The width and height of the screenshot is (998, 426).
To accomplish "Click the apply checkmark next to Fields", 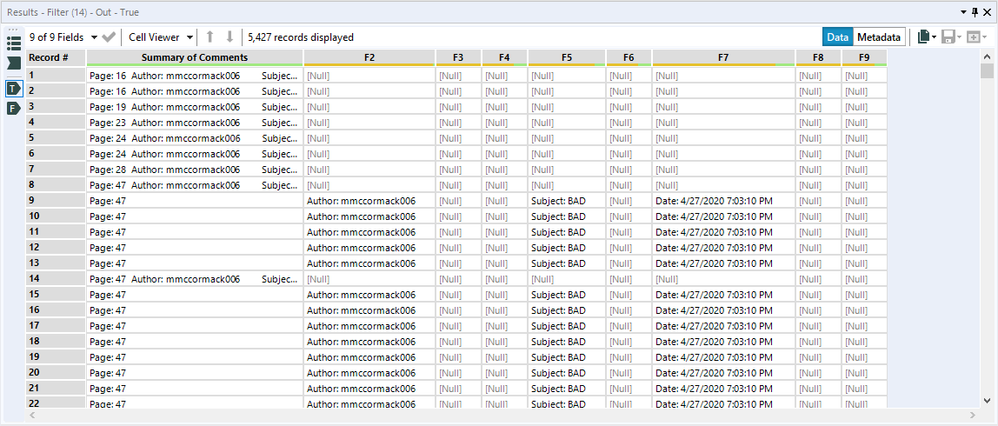I will tap(109, 38).
